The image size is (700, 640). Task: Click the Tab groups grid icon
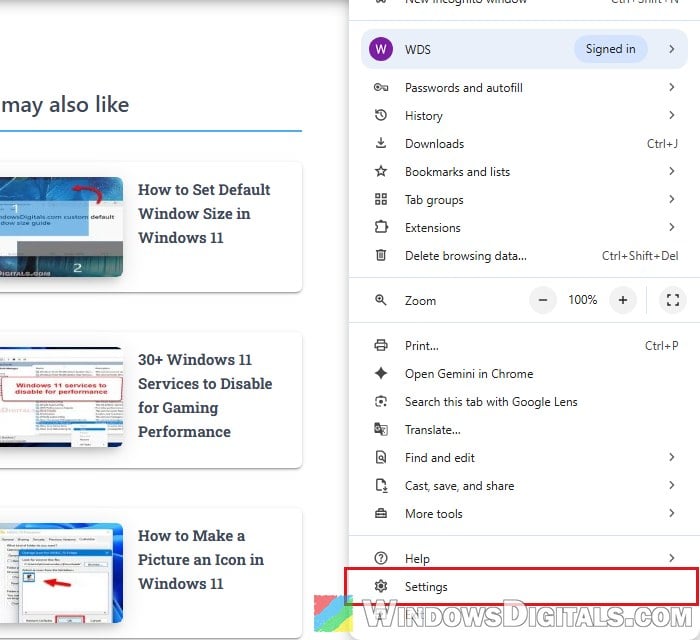pos(381,199)
